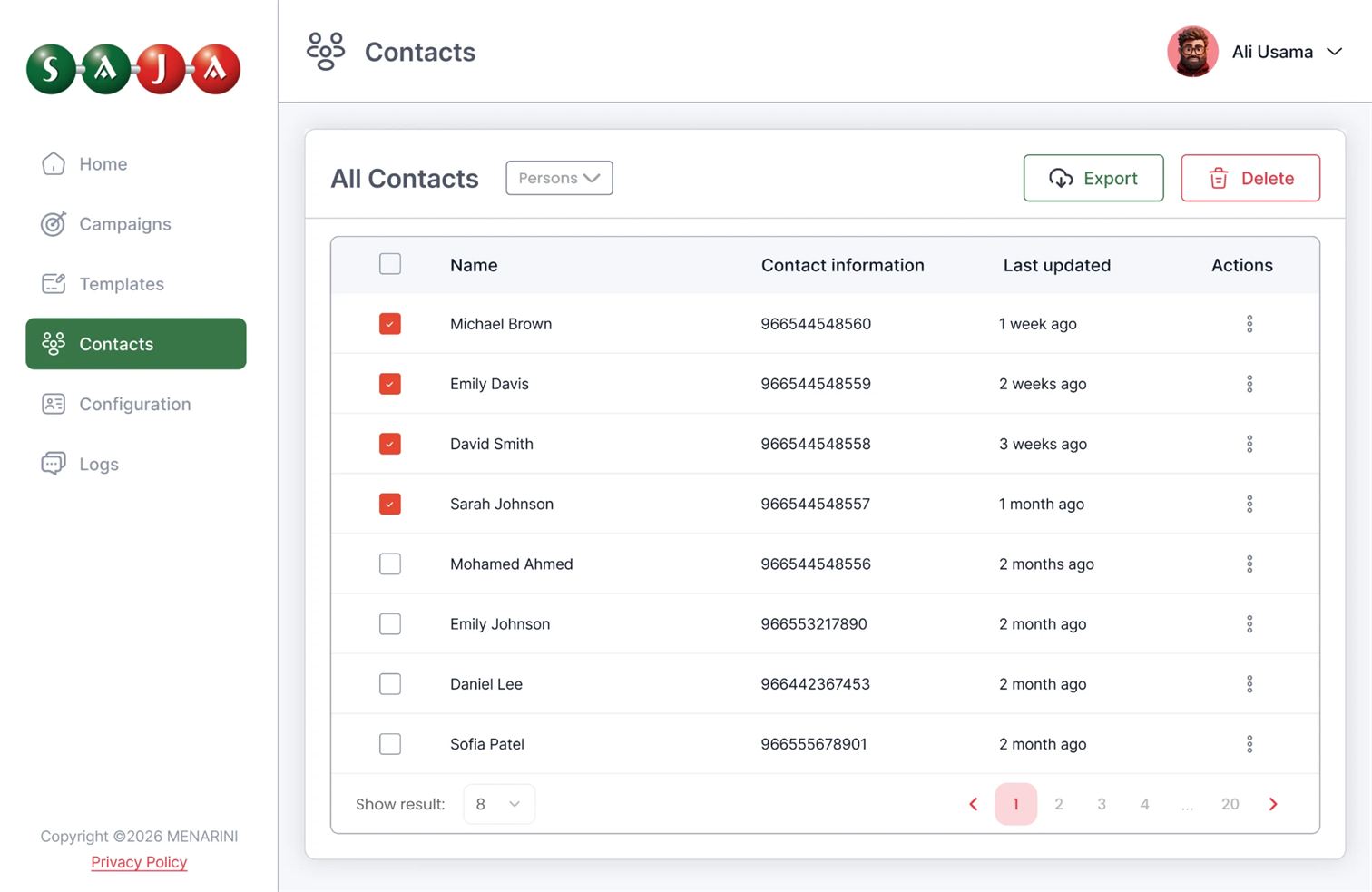The image size is (1372, 892).
Task: Check Mohamed Ahmed's checkbox
Action: pyautogui.click(x=390, y=564)
